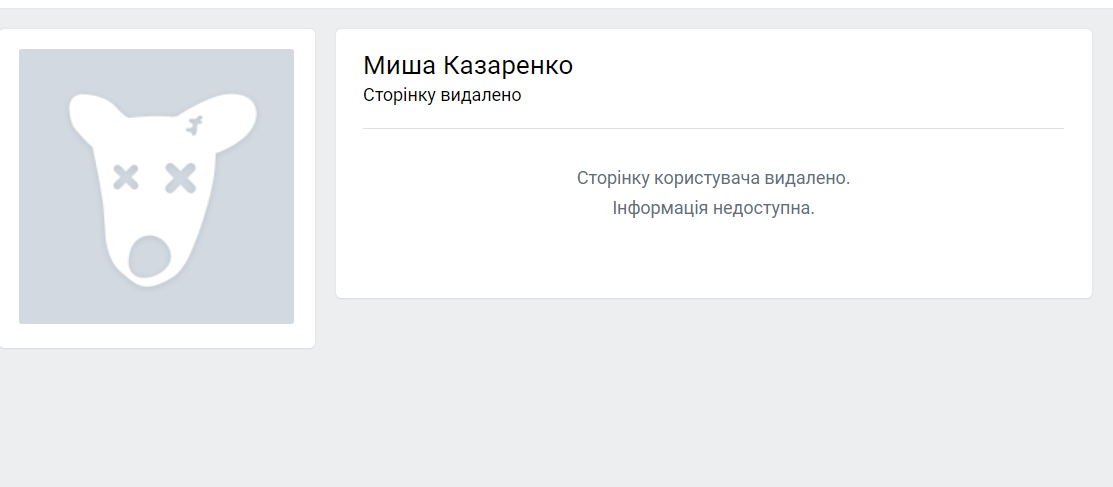
Task: Click the surname "Казаренко" in header
Action: click(x=508, y=66)
